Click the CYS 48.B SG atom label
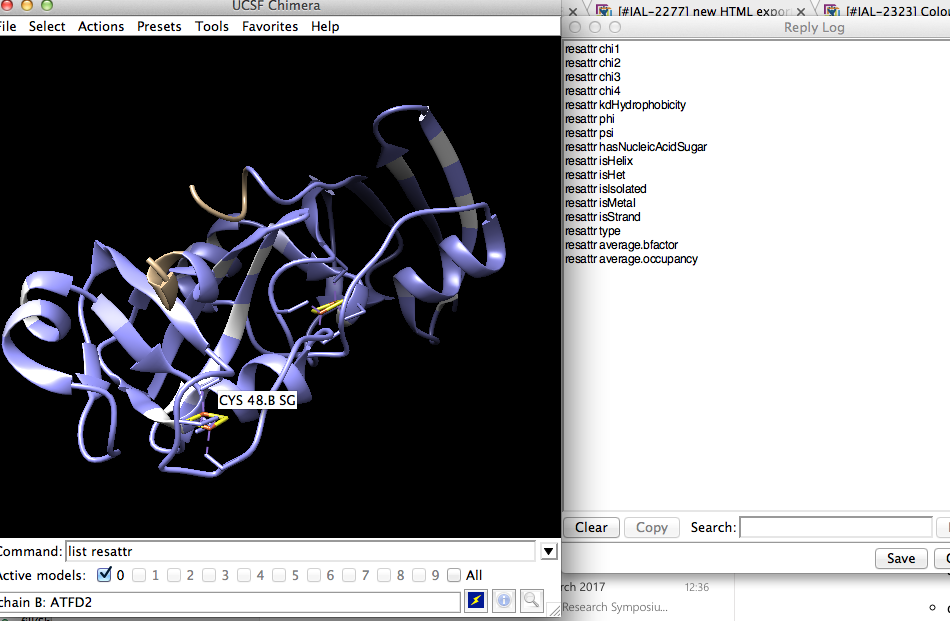Image resolution: width=950 pixels, height=621 pixels. 256,401
